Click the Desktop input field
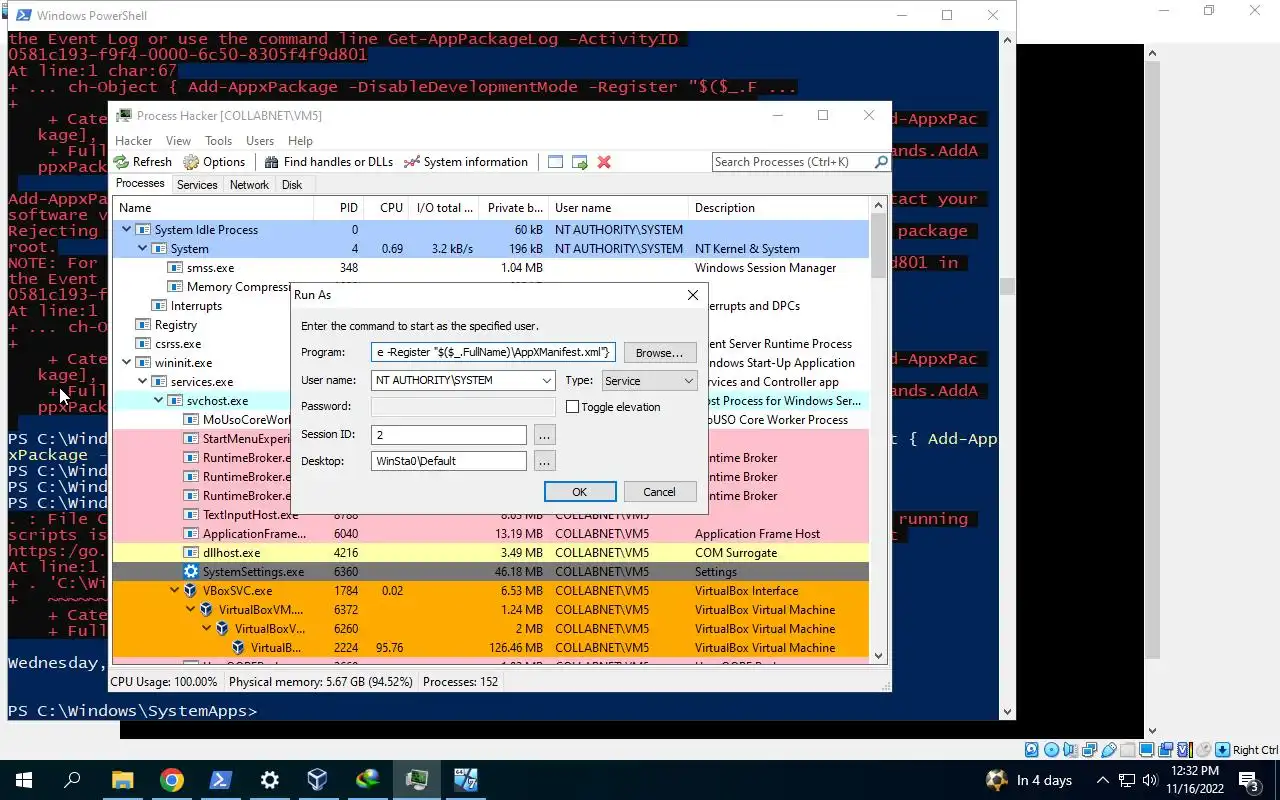 (x=448, y=461)
